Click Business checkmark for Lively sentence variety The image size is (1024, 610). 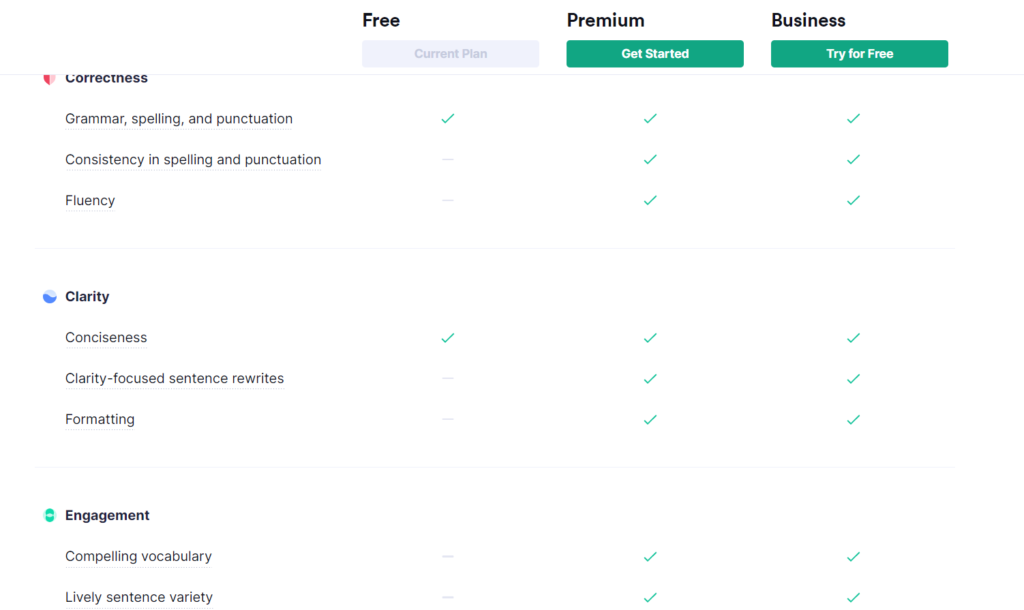[853, 597]
